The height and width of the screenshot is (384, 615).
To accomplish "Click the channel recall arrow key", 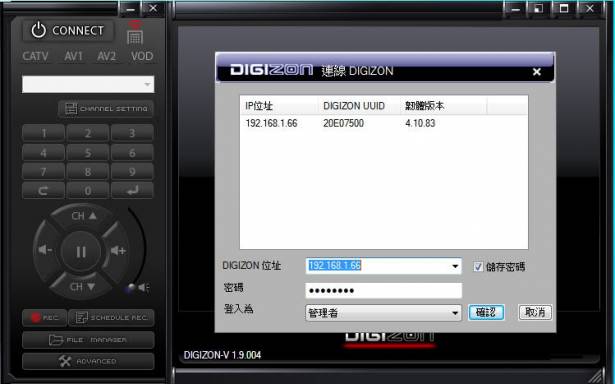I will [x=44, y=191].
